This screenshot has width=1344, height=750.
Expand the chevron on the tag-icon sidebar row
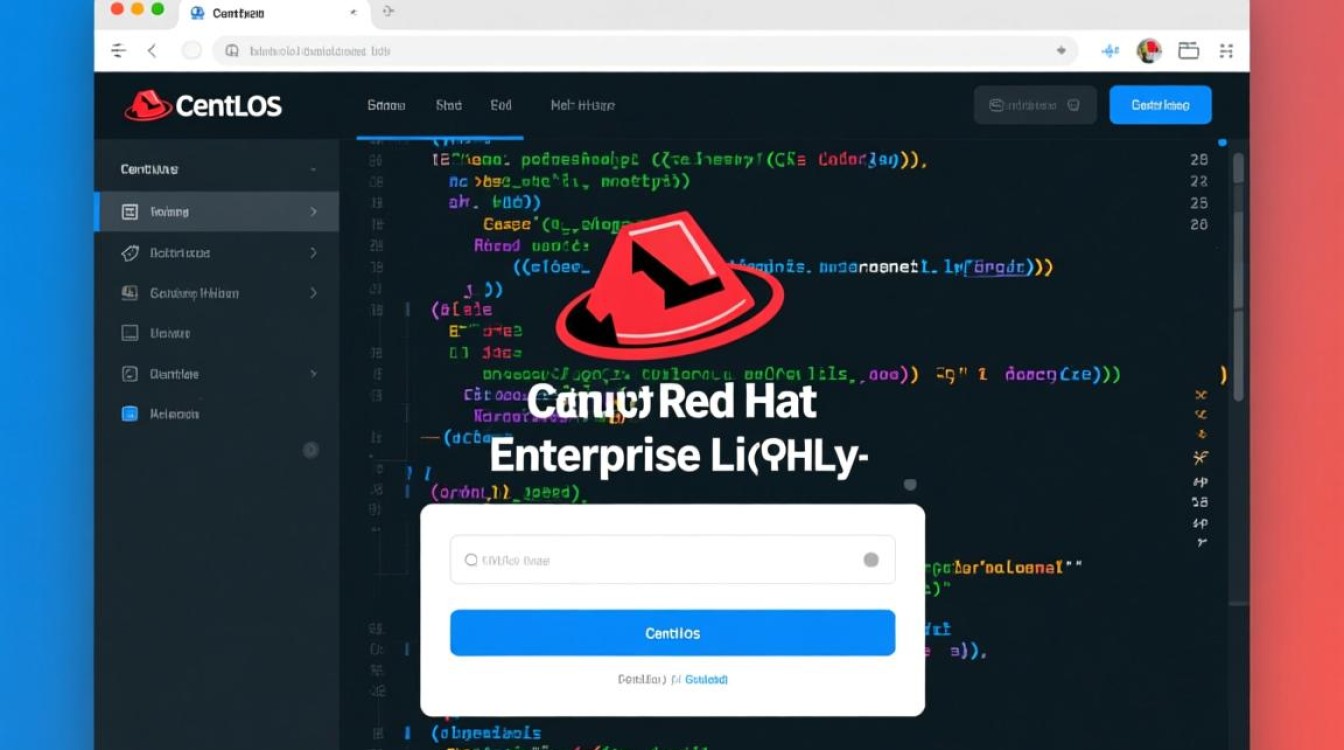coord(313,253)
